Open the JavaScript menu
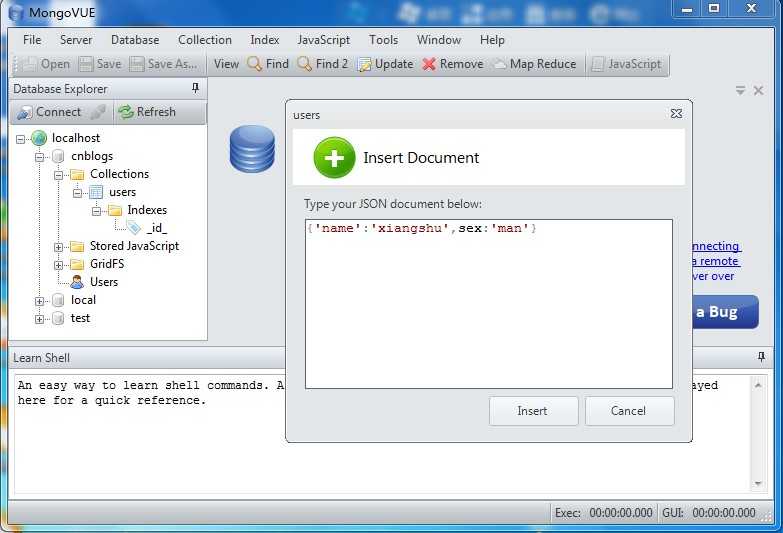Image resolution: width=783 pixels, height=533 pixels. [324, 40]
